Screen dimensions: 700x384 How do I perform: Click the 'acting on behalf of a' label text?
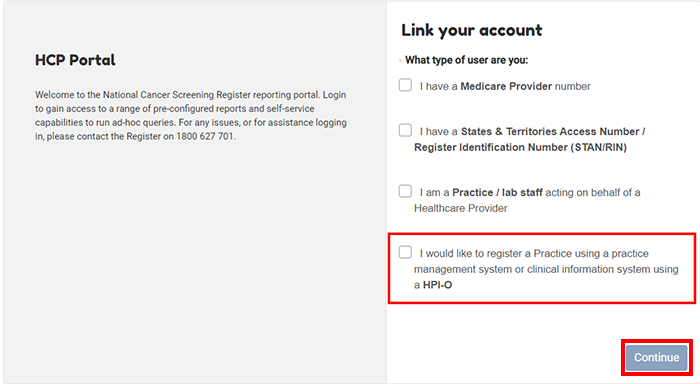click(593, 192)
